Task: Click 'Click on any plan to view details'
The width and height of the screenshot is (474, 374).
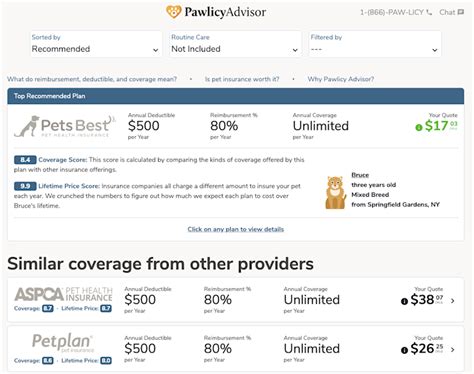Action: [236, 229]
